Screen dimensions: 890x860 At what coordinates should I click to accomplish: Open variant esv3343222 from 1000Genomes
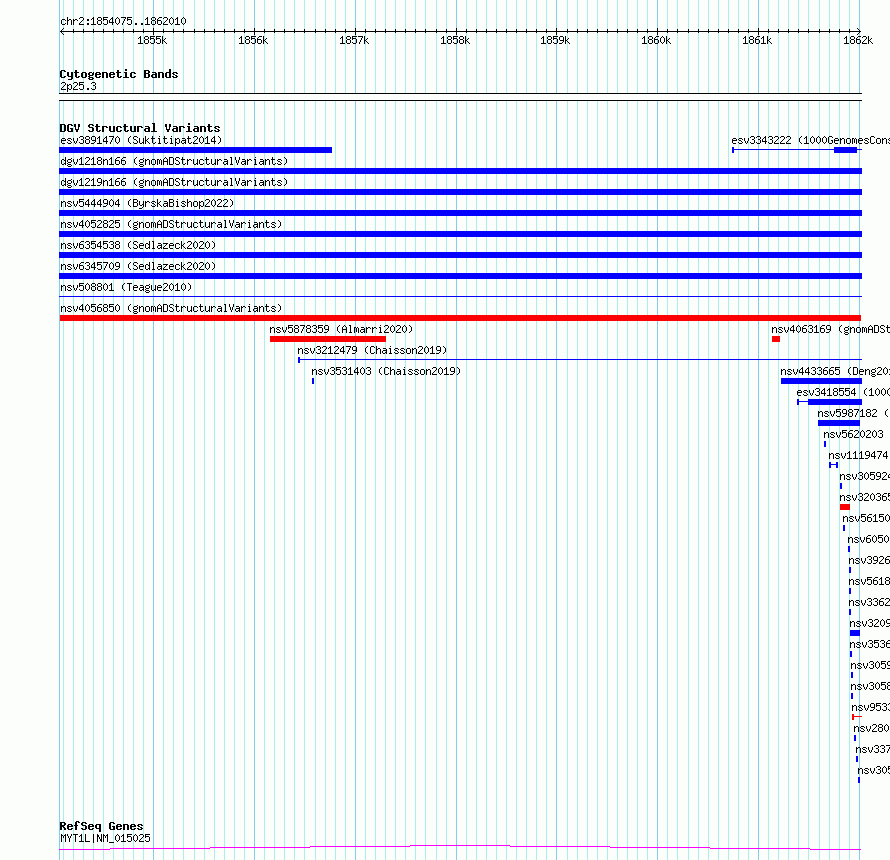pos(811,140)
